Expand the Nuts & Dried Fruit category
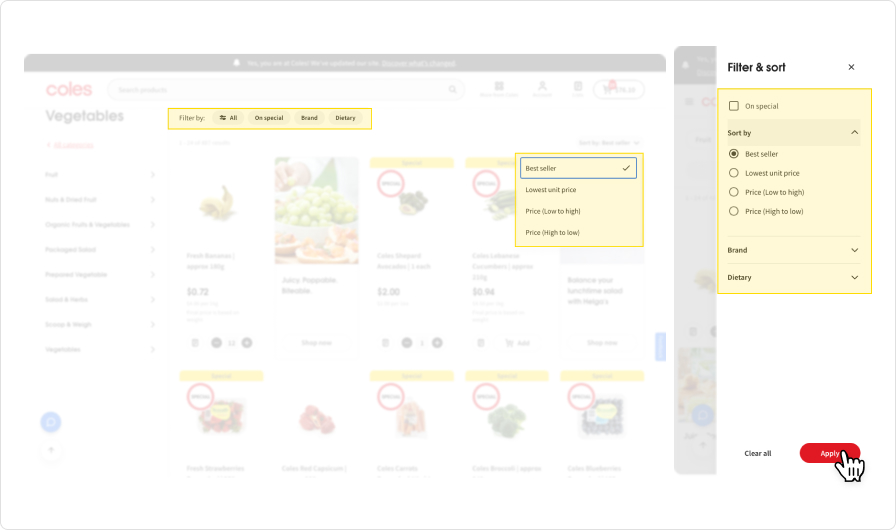The image size is (896, 530). pos(100,200)
